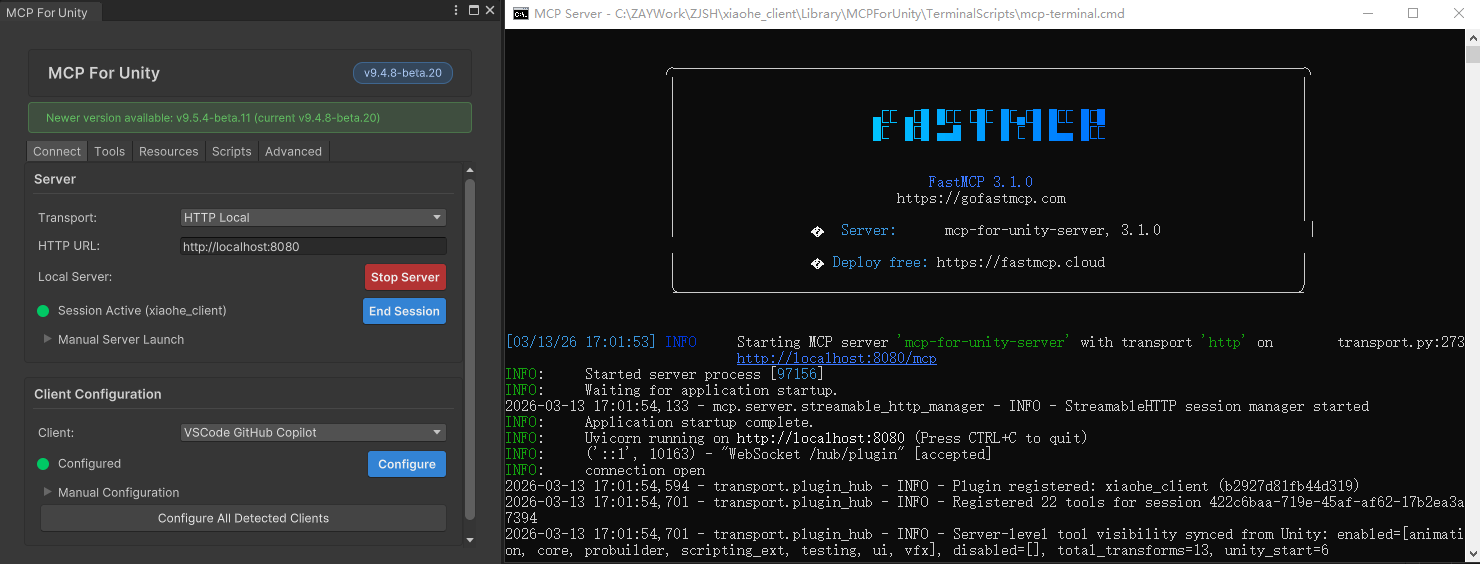Screen dimensions: 1480x564
Task: Click the panel scrollbar down arrow
Action: pos(470,540)
